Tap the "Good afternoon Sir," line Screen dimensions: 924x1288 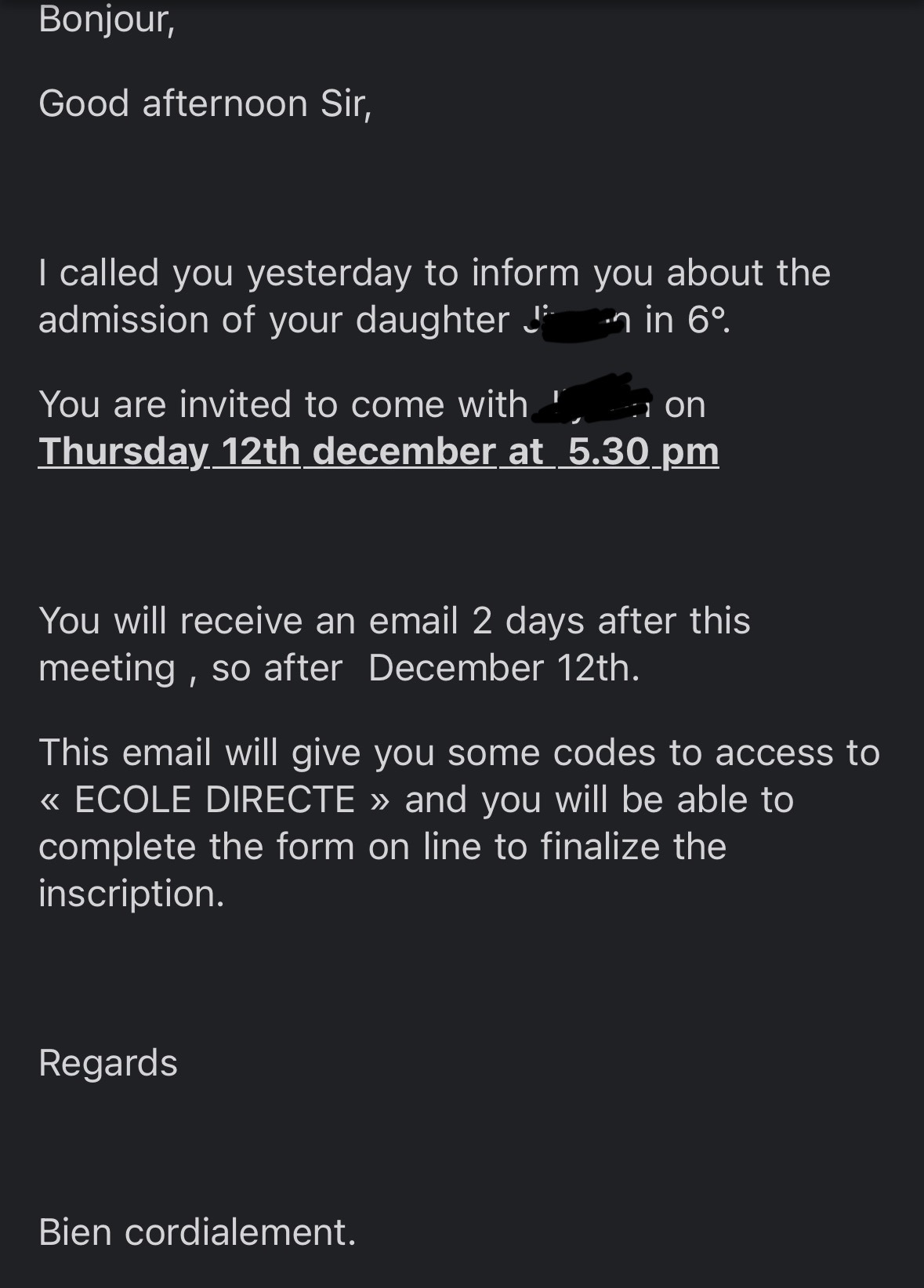(205, 103)
